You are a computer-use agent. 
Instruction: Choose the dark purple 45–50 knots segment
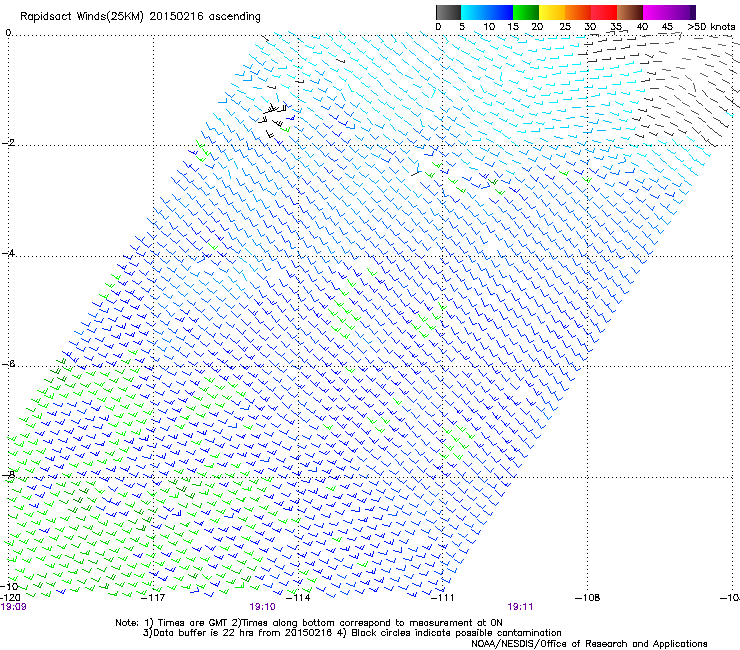[x=682, y=12]
